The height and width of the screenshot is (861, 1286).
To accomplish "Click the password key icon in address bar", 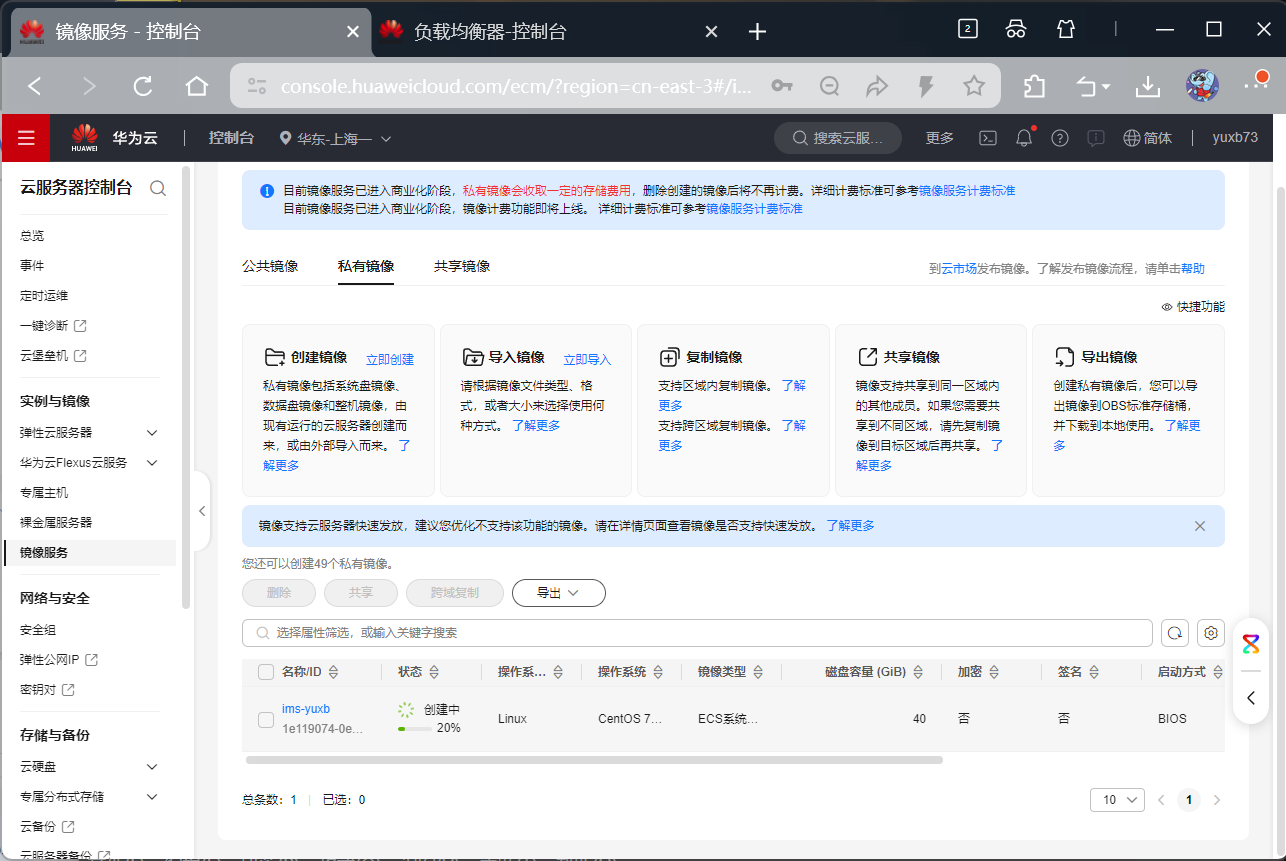I will pyautogui.click(x=782, y=86).
